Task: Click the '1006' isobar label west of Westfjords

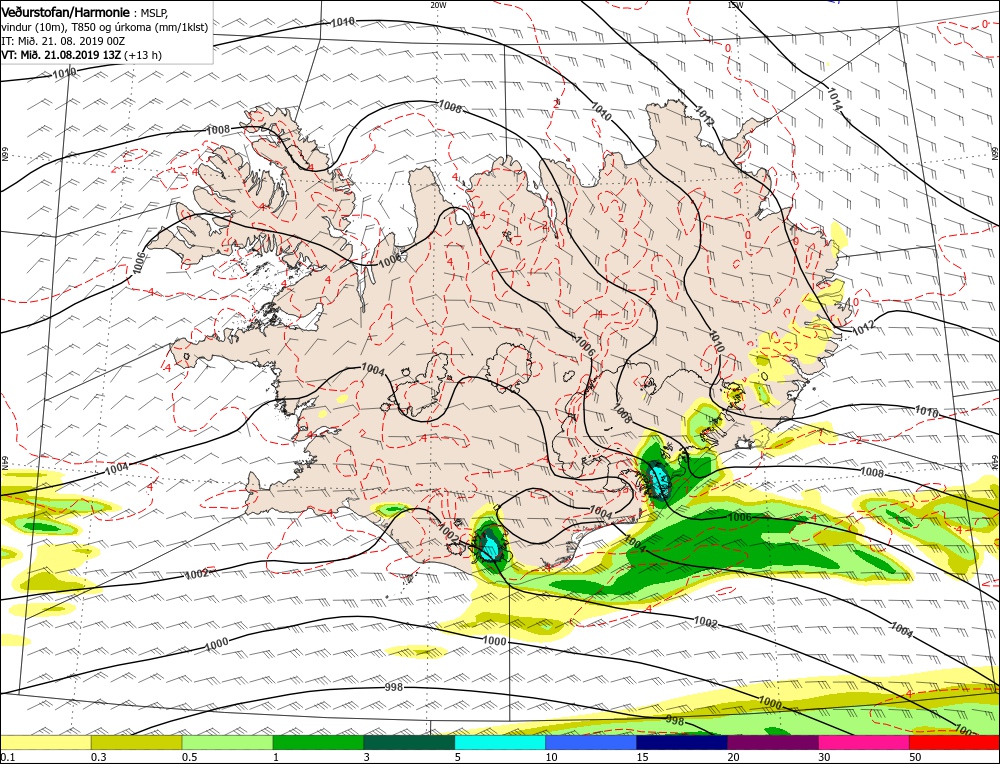Action: 139,263
